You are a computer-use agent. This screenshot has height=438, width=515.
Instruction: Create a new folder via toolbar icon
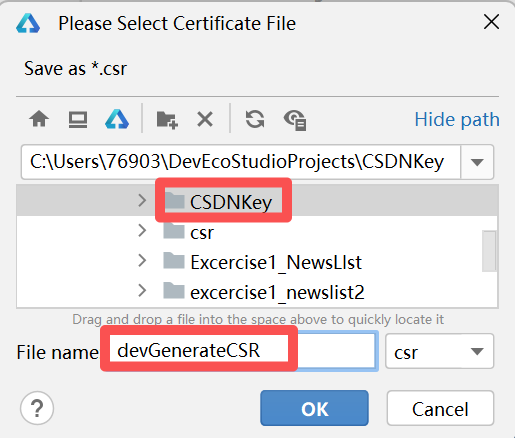[x=167, y=120]
